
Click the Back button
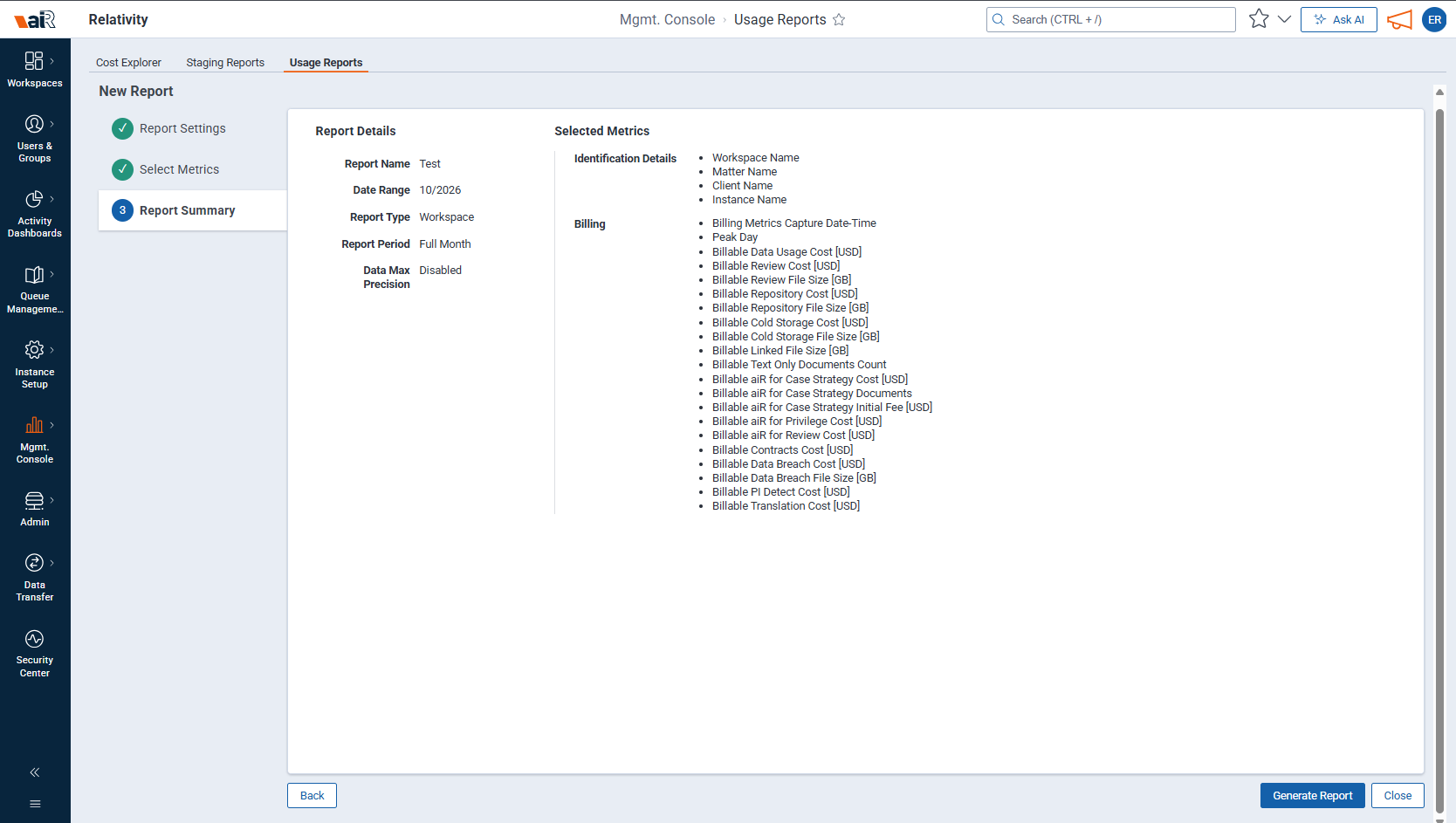tap(312, 796)
